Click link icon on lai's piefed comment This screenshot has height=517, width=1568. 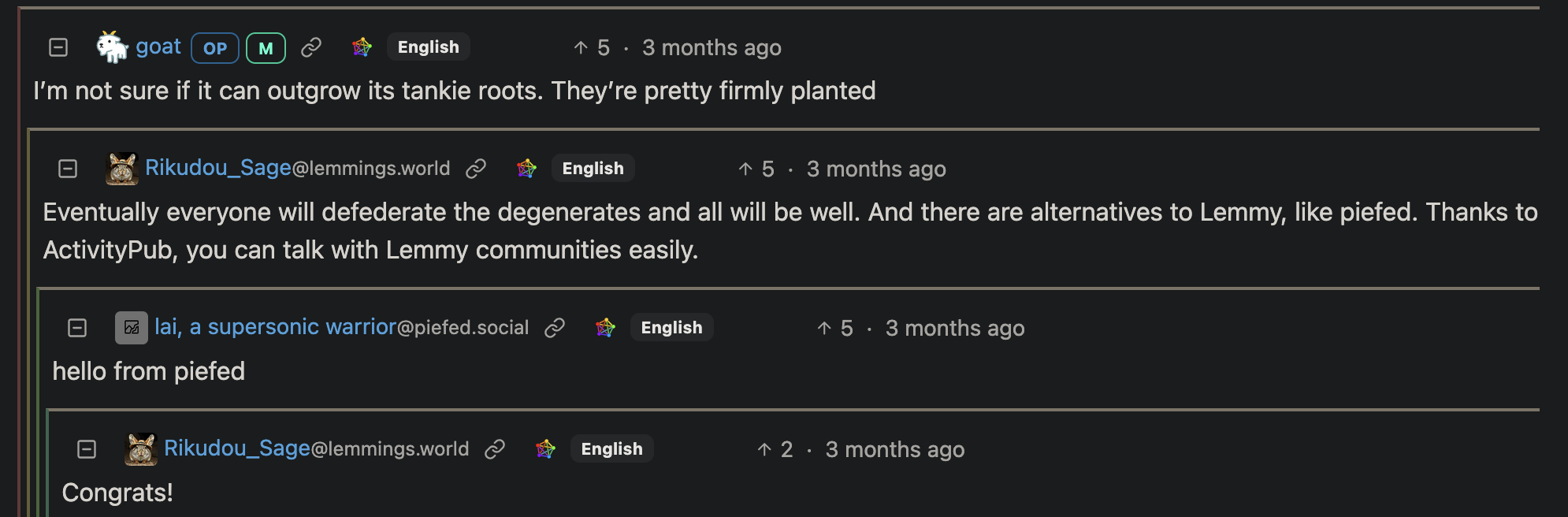(x=555, y=328)
